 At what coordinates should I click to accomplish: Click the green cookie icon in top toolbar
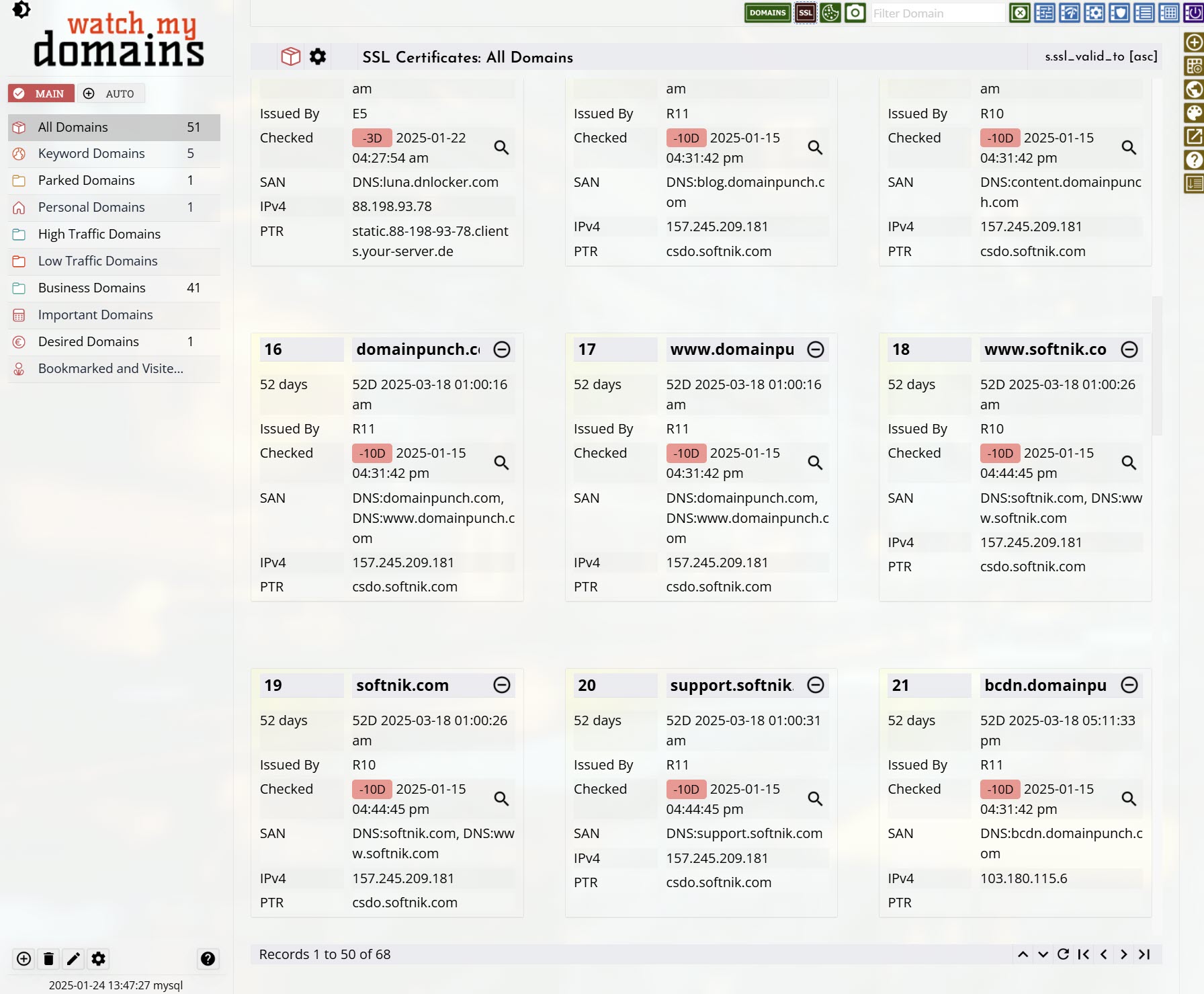(830, 13)
